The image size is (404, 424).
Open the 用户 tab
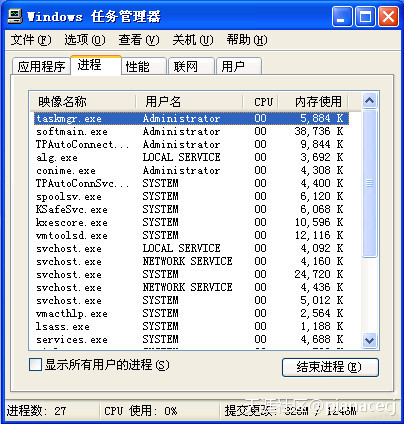point(239,66)
